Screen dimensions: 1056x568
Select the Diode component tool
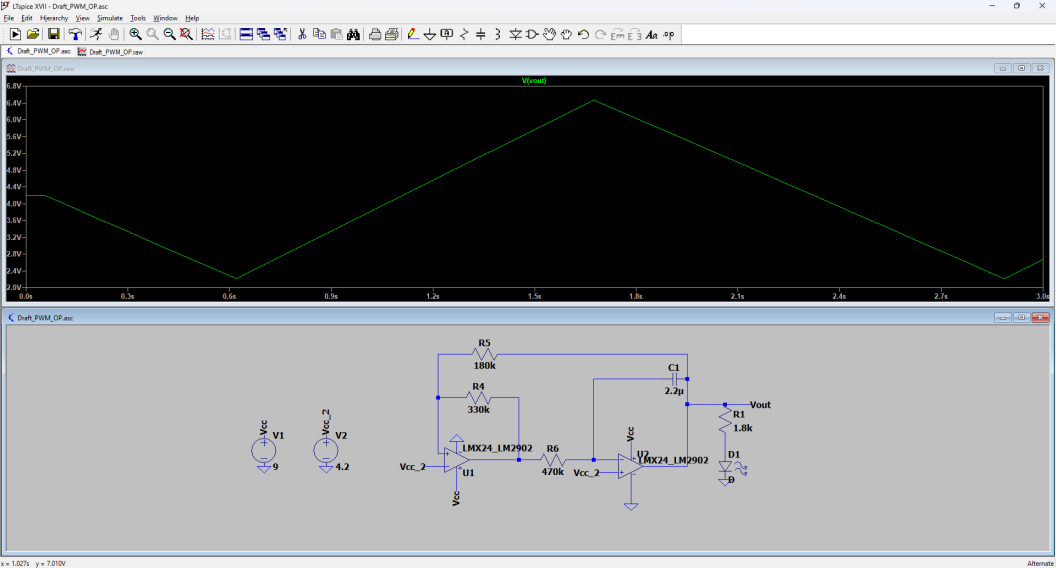[515, 34]
